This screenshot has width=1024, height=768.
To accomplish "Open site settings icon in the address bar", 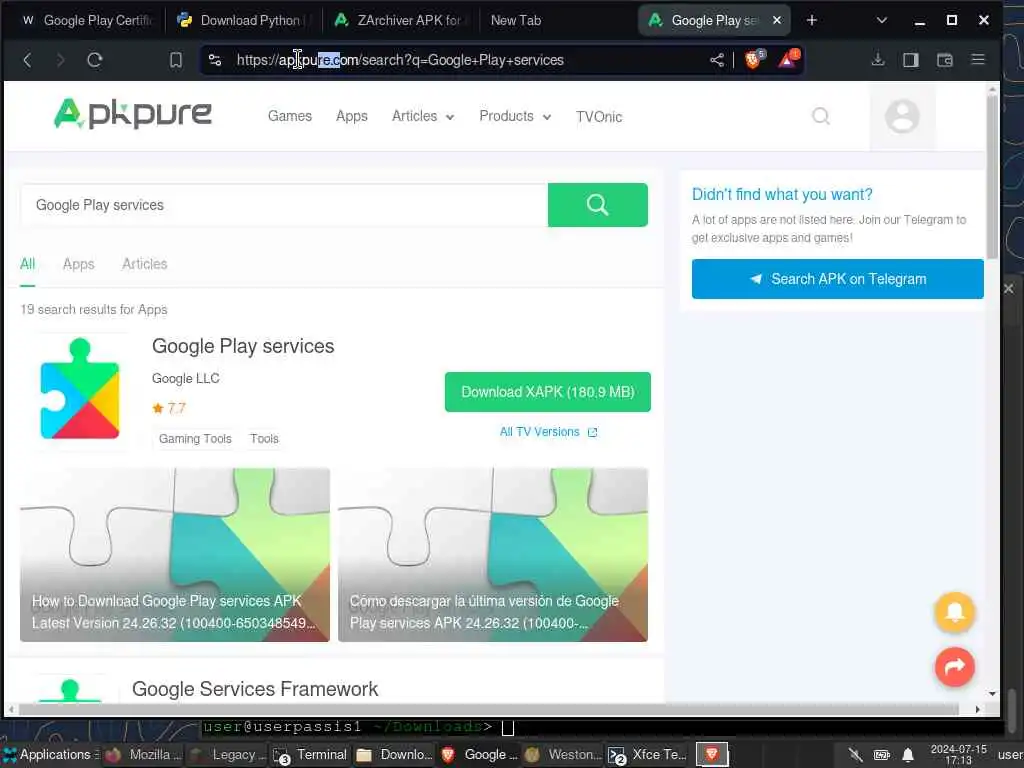I will point(215,60).
